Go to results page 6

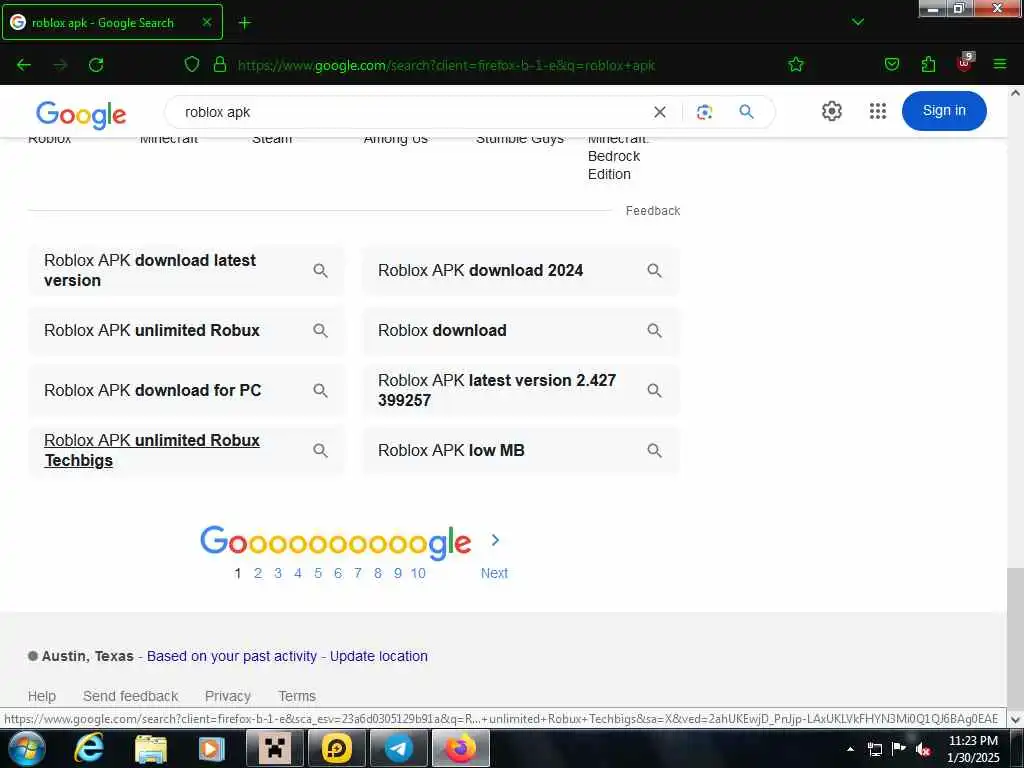click(x=338, y=573)
